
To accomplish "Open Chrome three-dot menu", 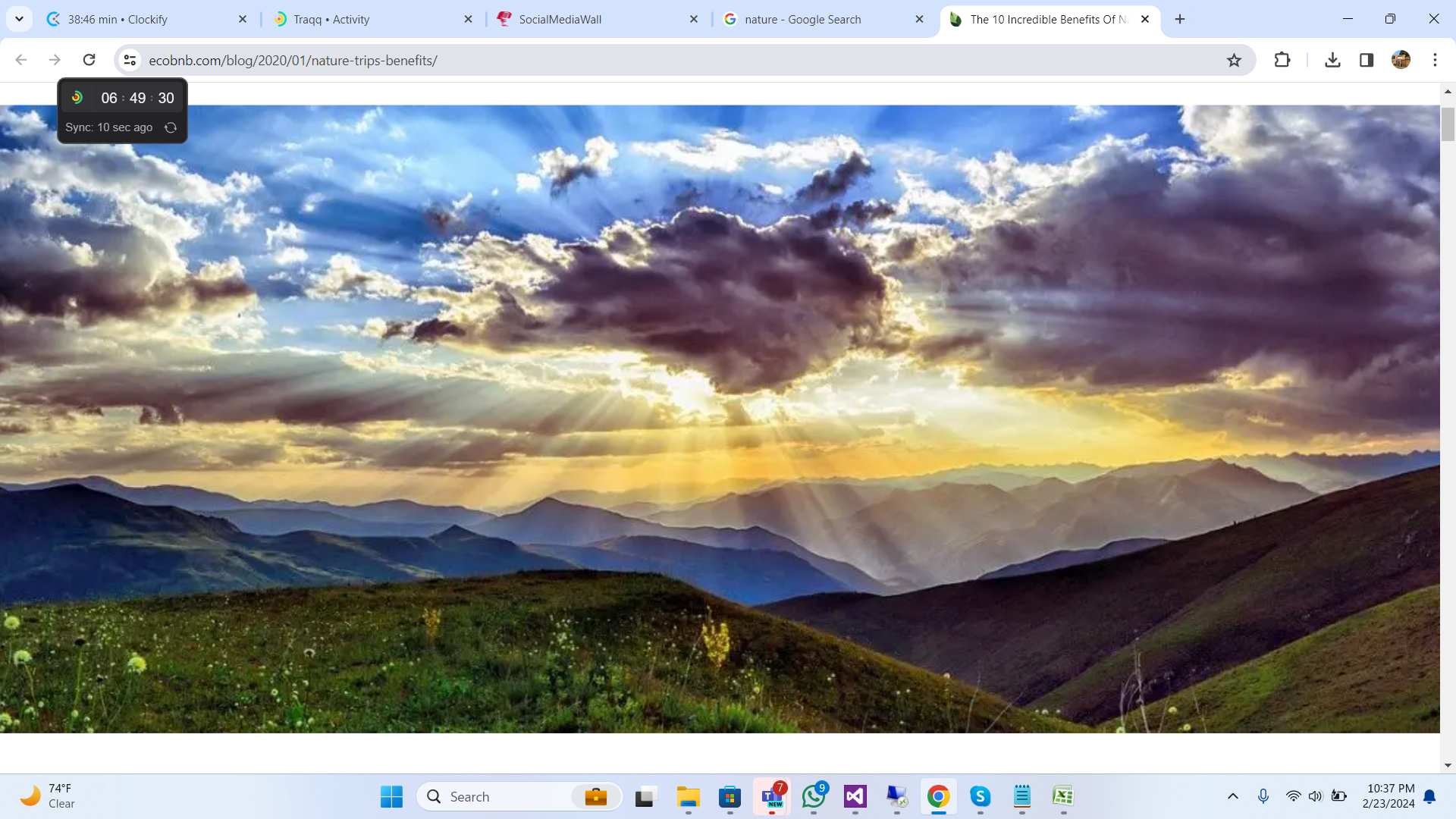I will click(x=1435, y=60).
